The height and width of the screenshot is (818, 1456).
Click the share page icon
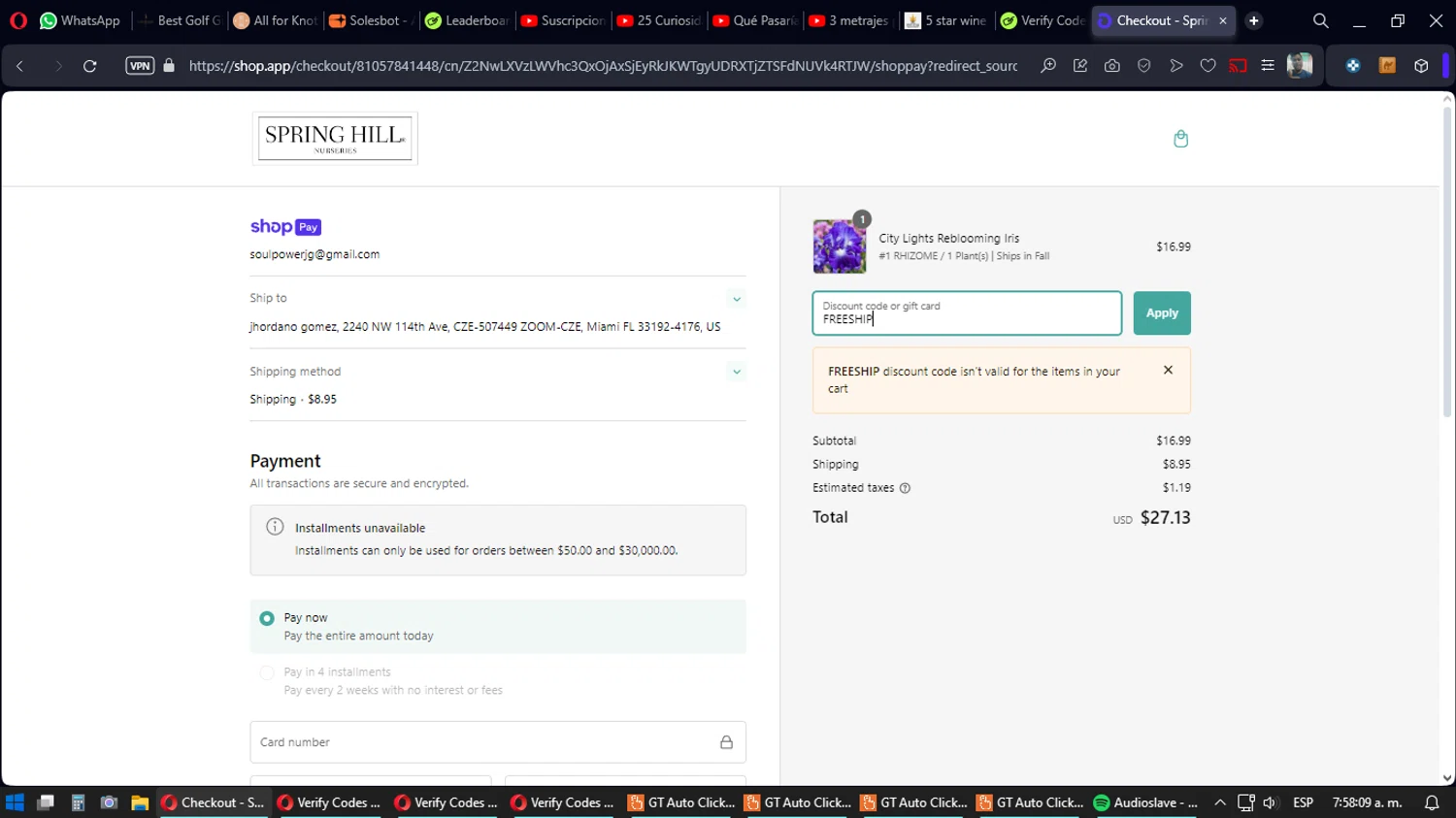[1080, 66]
